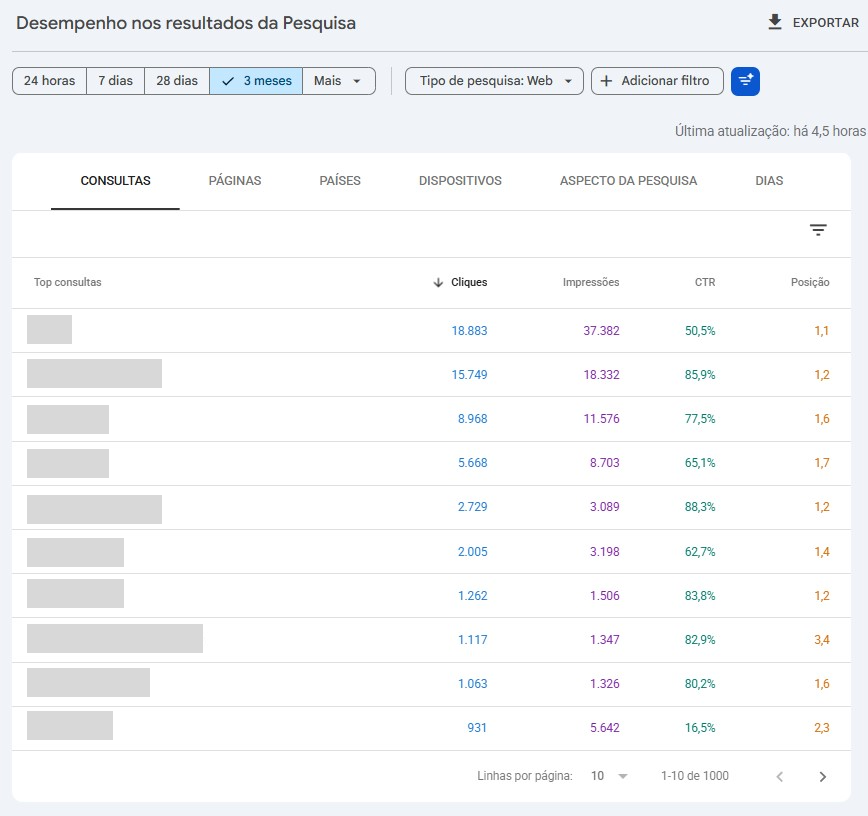Switch to ASPECTO DA PESQUISA tab

pyautogui.click(x=628, y=180)
